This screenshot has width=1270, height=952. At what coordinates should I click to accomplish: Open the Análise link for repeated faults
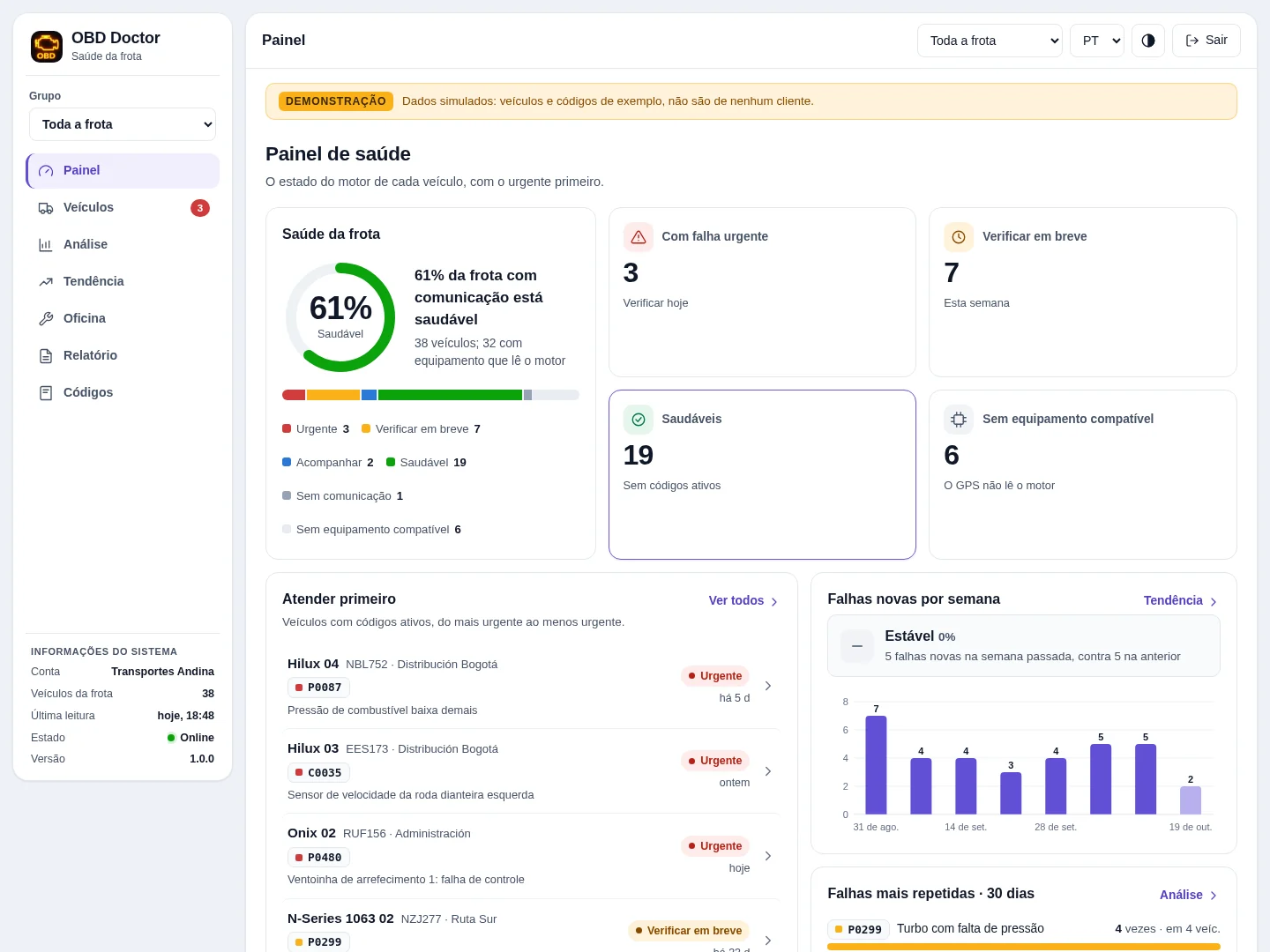1189,896
